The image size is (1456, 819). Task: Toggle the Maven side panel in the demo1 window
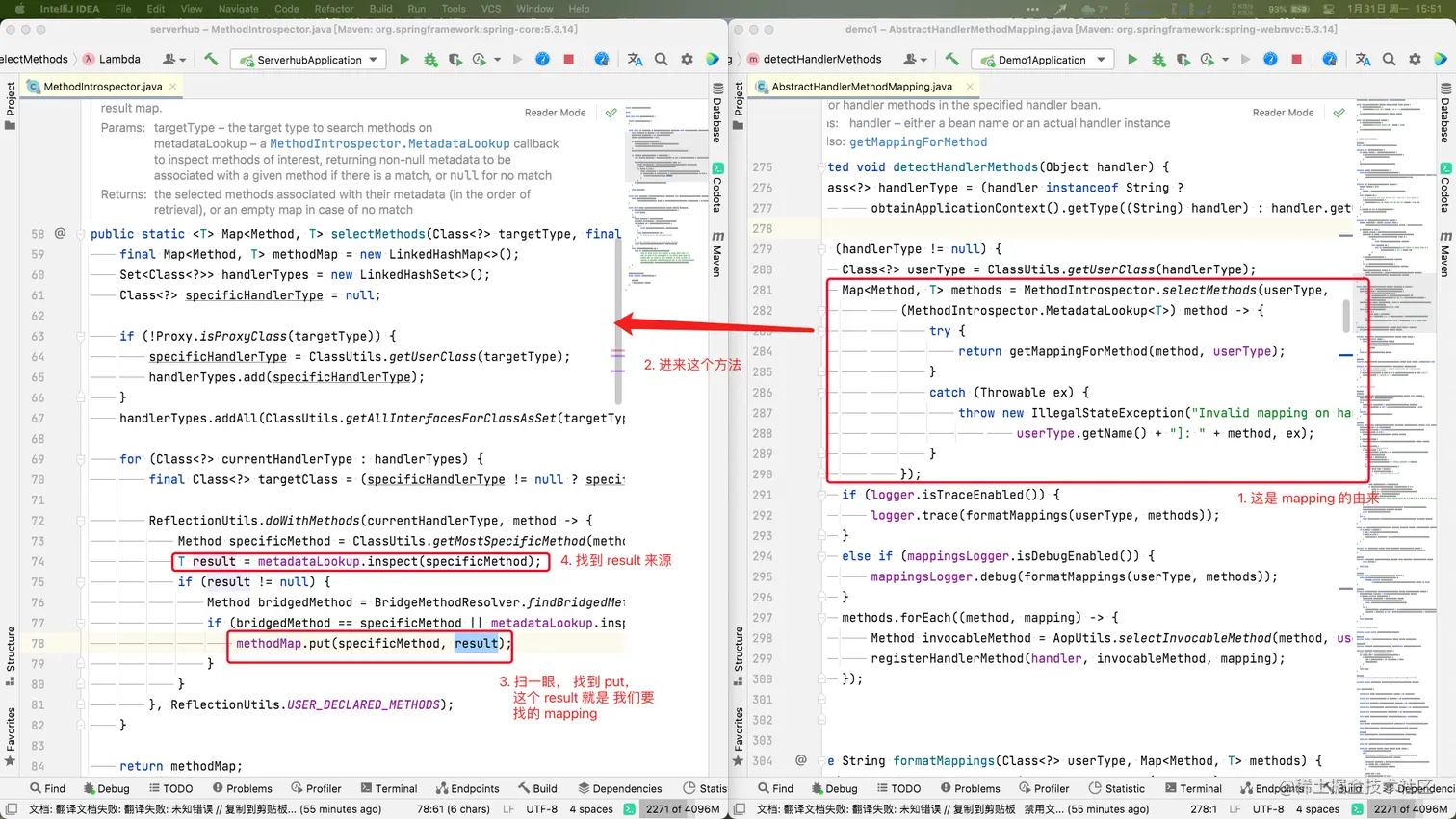coord(1445,255)
